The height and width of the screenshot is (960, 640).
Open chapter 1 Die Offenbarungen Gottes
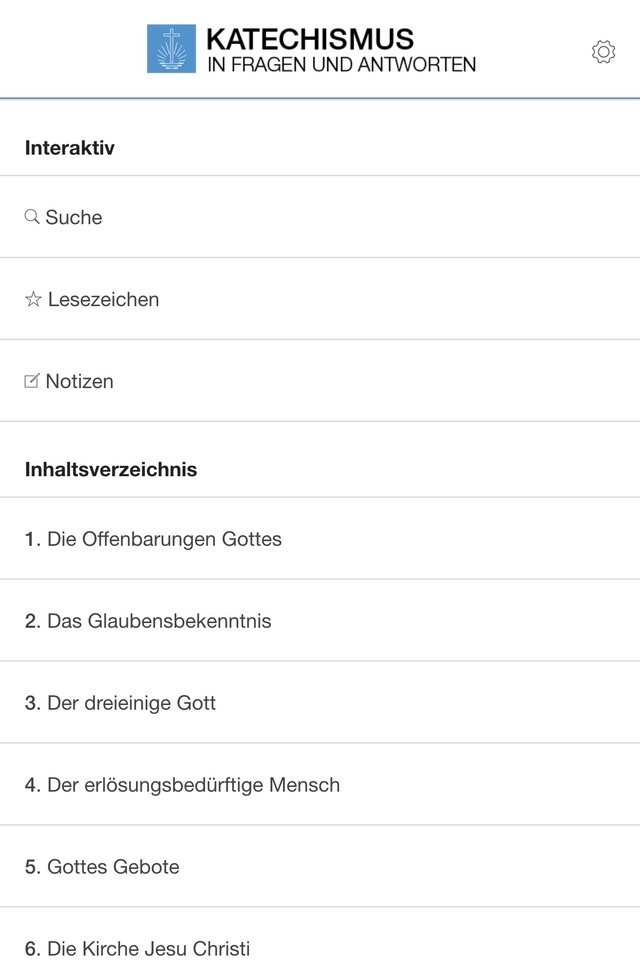point(320,539)
